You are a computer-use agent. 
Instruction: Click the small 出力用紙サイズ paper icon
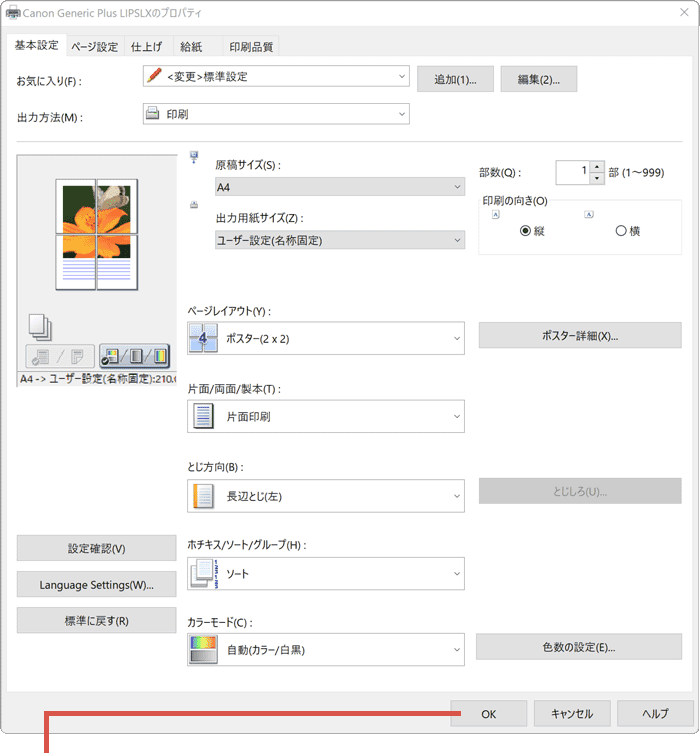click(194, 205)
